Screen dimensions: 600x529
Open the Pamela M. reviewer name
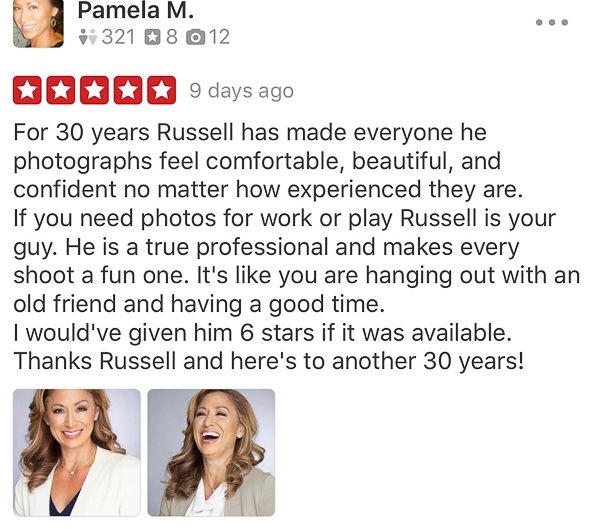(x=136, y=10)
